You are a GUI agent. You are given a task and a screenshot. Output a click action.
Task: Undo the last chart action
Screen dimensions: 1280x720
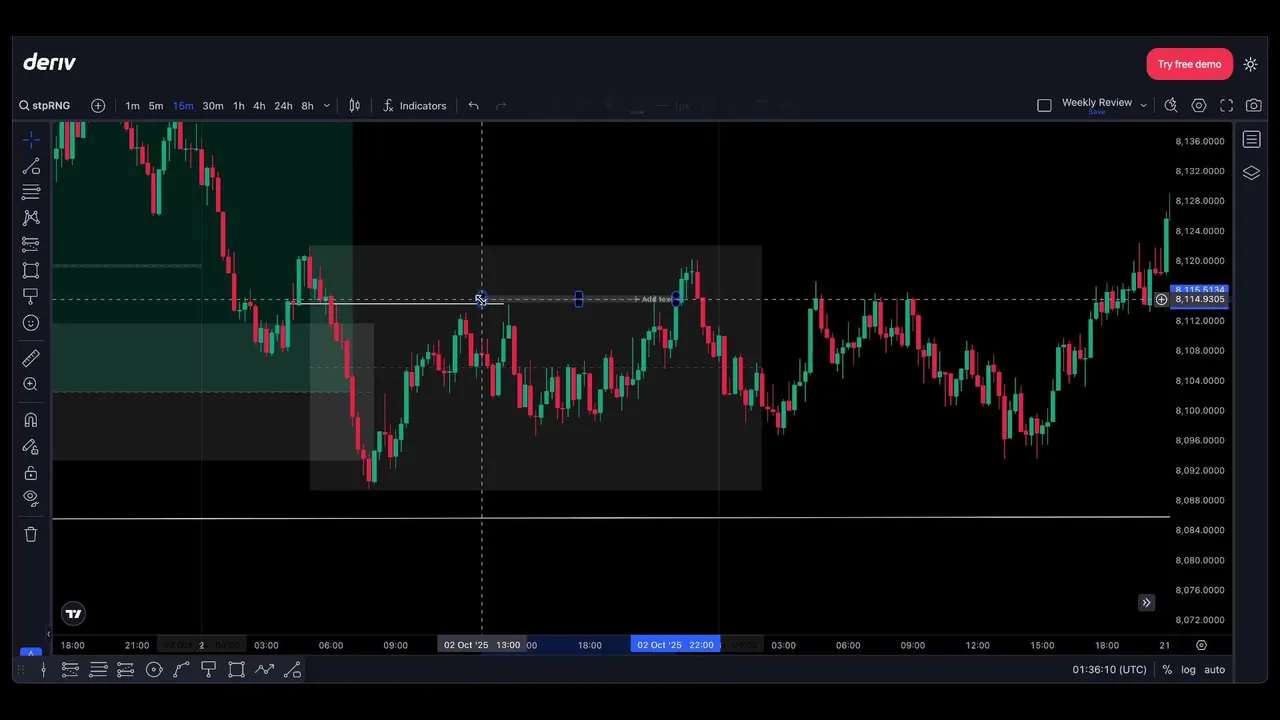tap(474, 106)
